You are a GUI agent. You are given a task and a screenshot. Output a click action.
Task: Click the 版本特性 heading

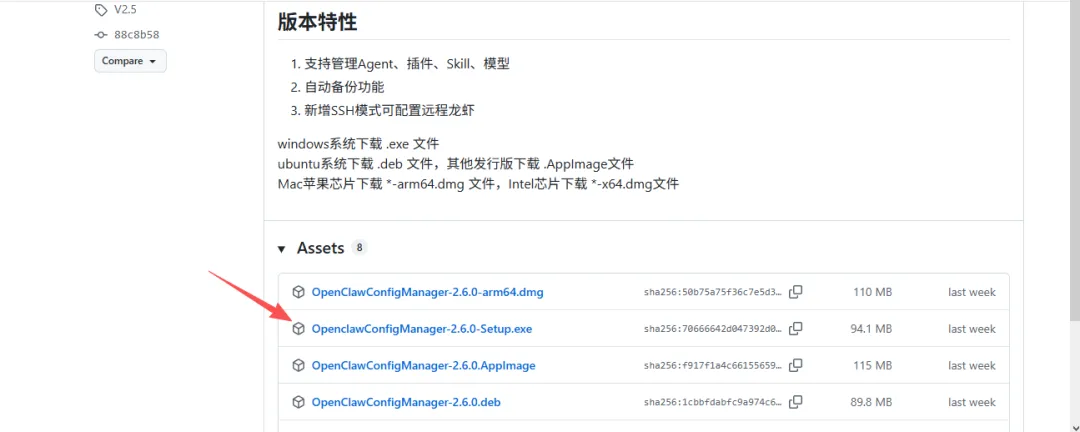pyautogui.click(x=318, y=22)
